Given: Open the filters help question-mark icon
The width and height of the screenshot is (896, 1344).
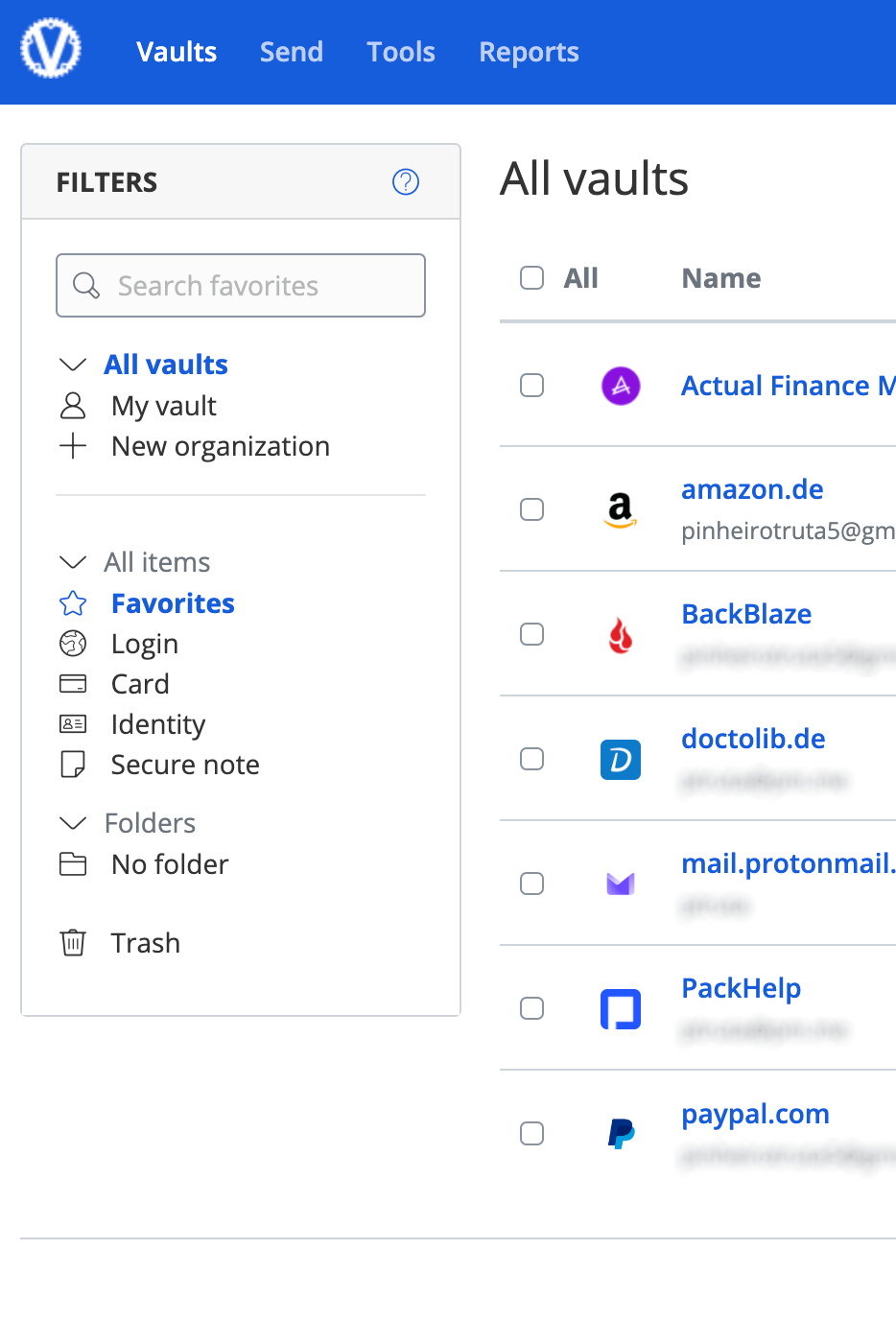Looking at the screenshot, I should pyautogui.click(x=406, y=181).
